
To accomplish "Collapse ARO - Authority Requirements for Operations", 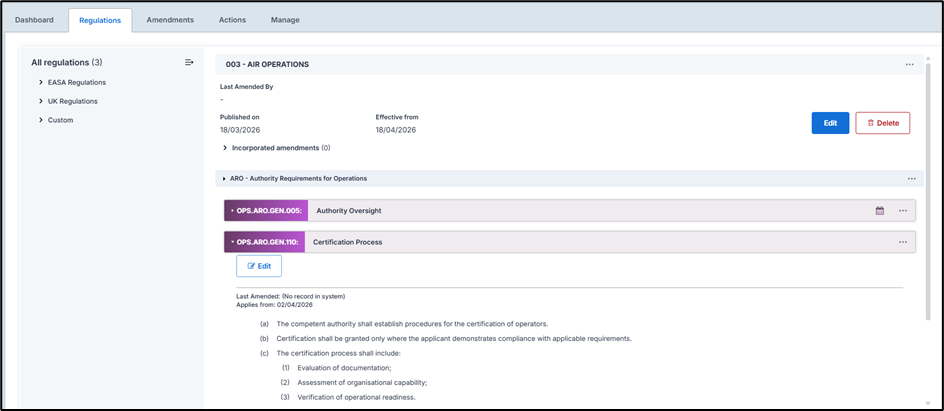I will [224, 179].
